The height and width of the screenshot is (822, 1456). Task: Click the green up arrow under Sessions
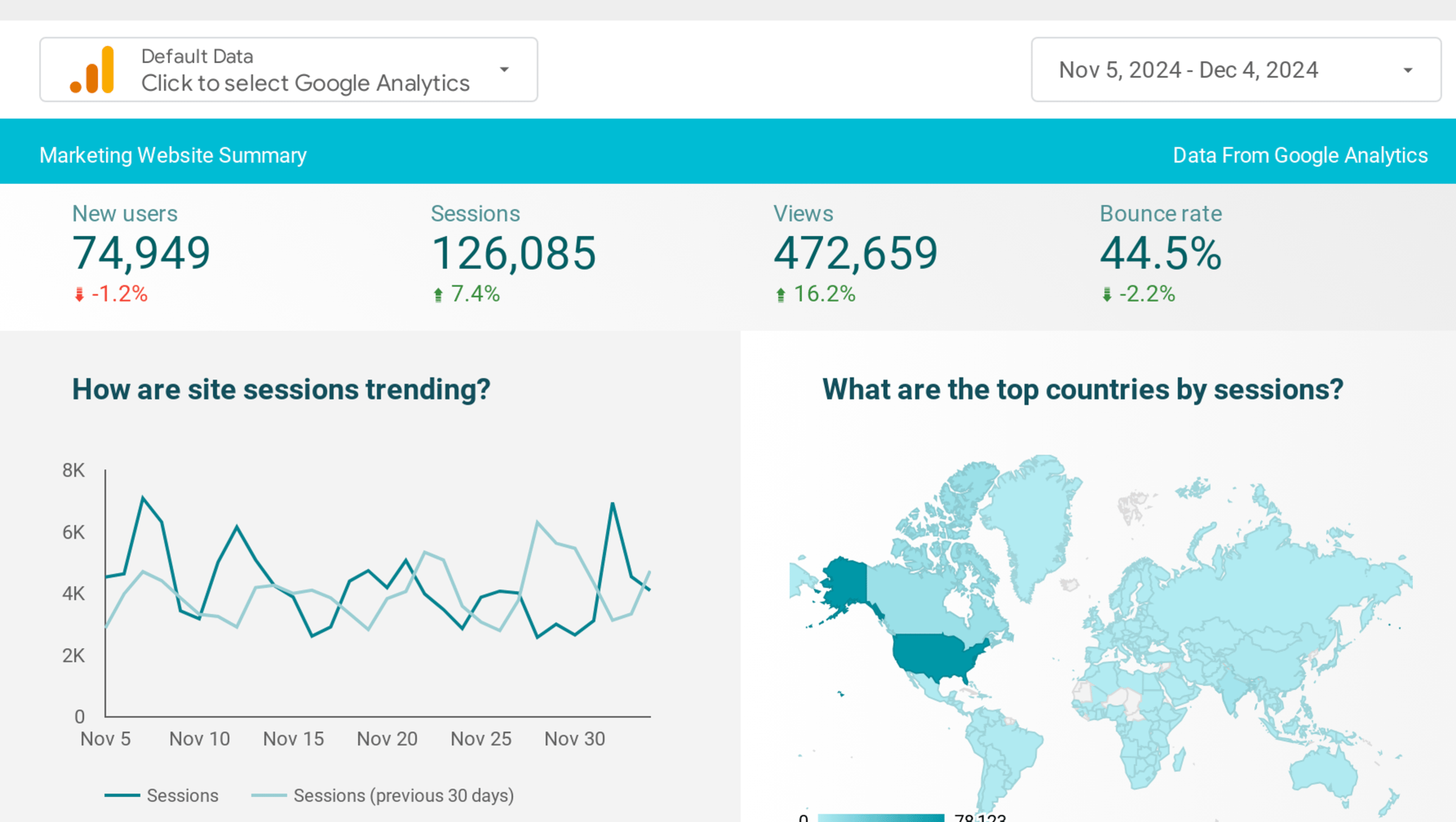(x=438, y=295)
